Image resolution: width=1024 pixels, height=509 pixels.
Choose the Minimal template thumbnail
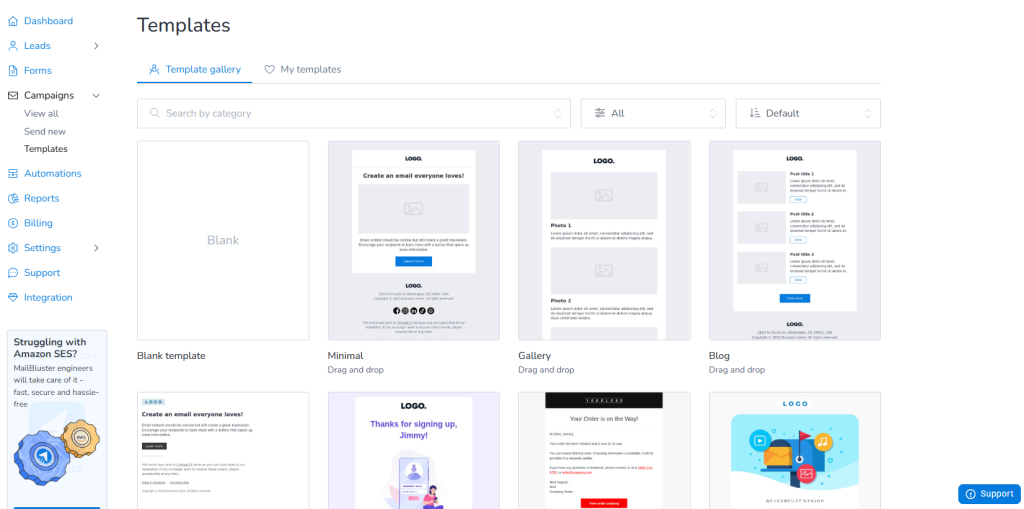pyautogui.click(x=413, y=240)
